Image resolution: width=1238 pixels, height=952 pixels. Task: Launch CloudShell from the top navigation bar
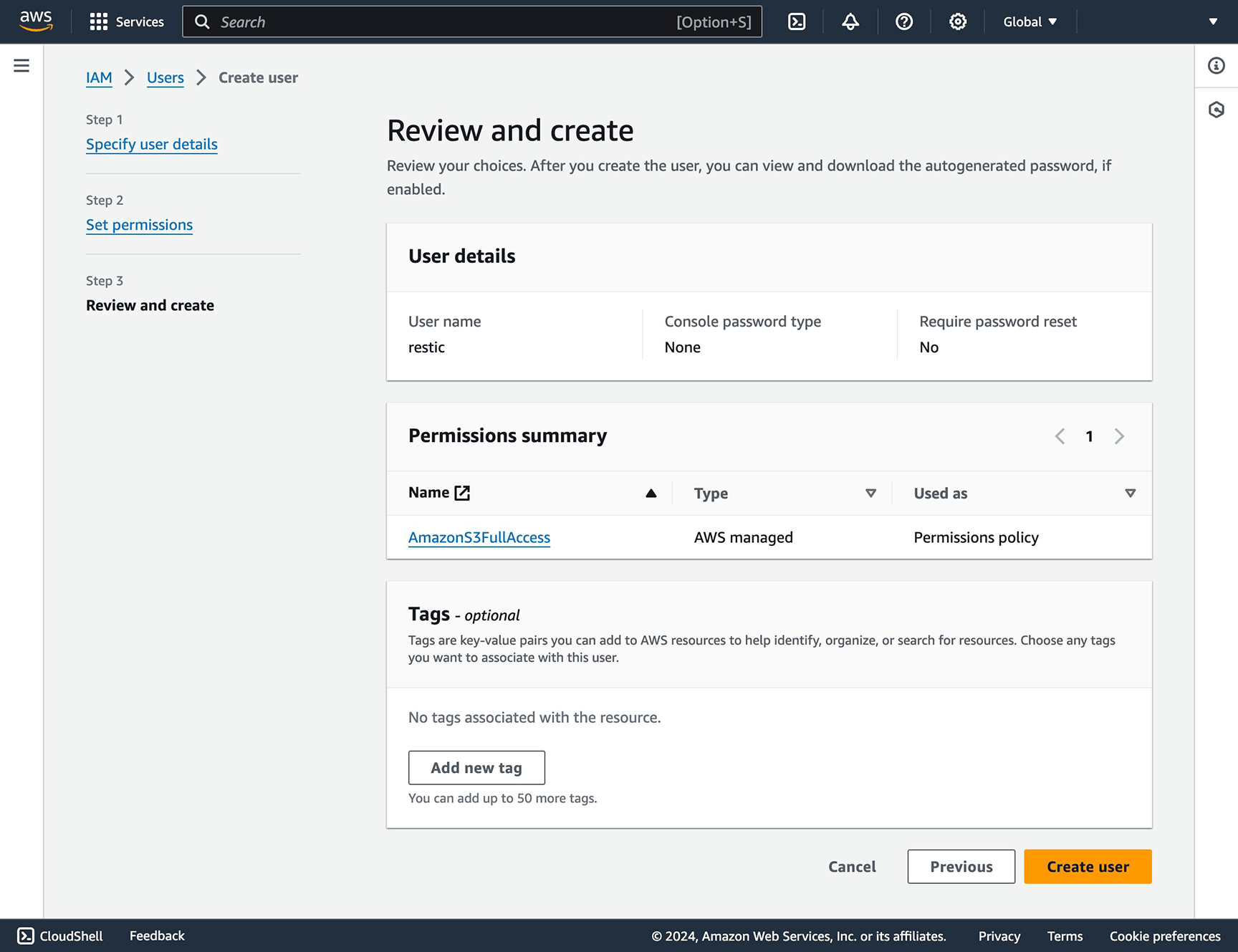(797, 21)
